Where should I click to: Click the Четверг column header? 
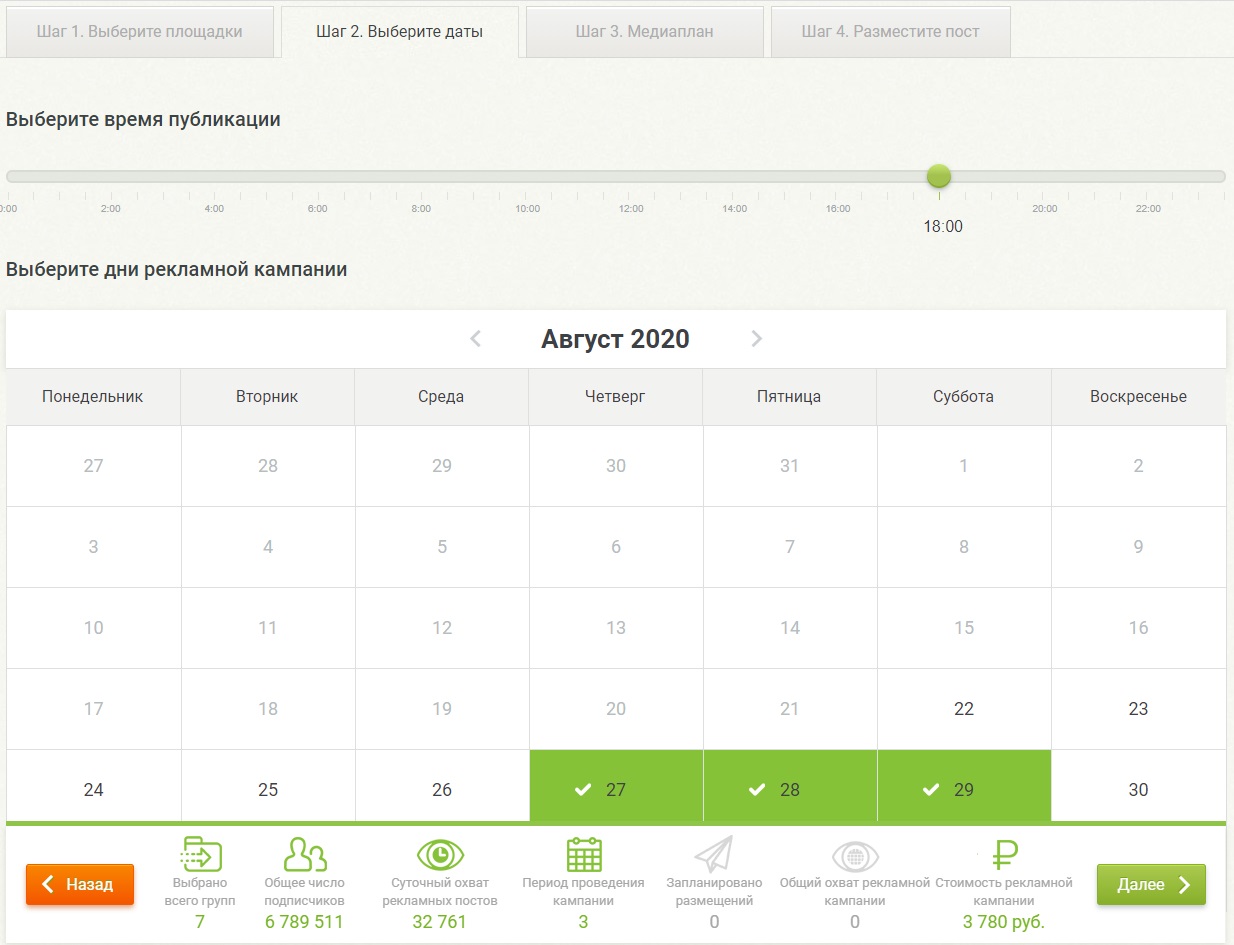click(x=615, y=397)
